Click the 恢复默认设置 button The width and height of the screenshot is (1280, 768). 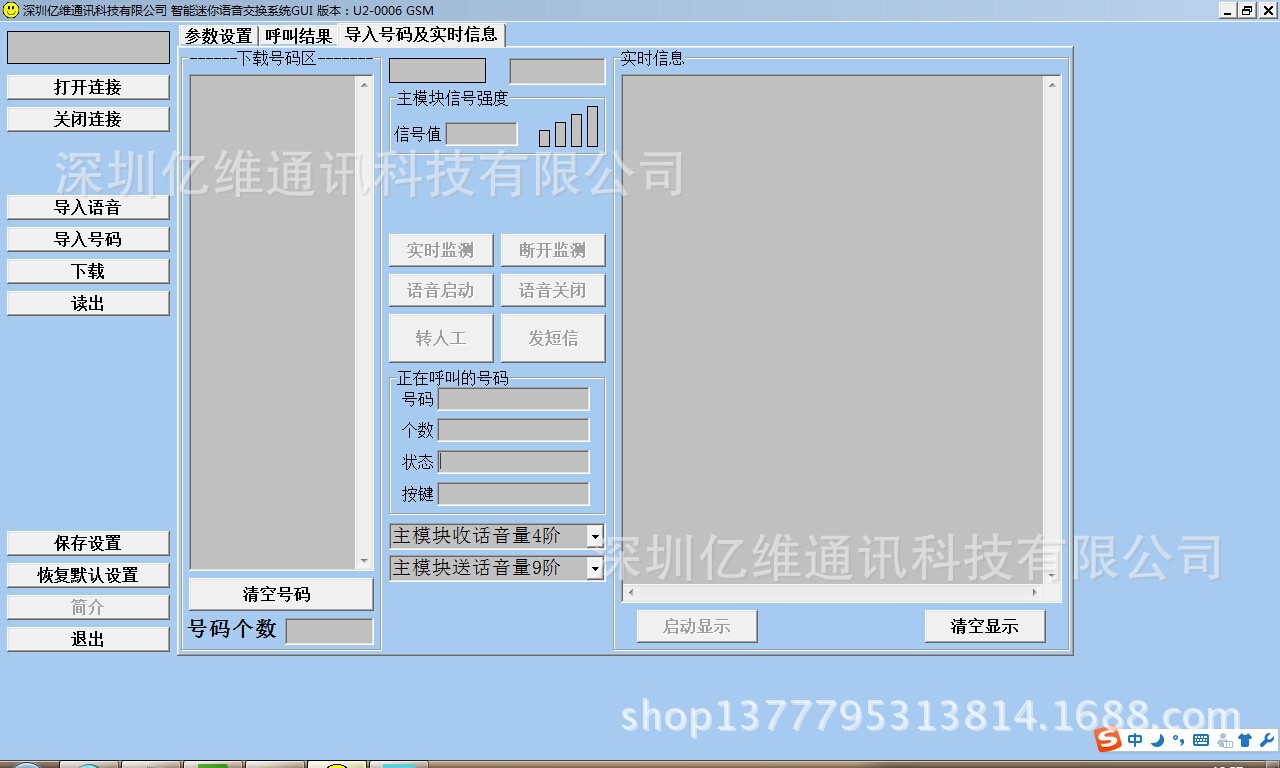pos(88,575)
